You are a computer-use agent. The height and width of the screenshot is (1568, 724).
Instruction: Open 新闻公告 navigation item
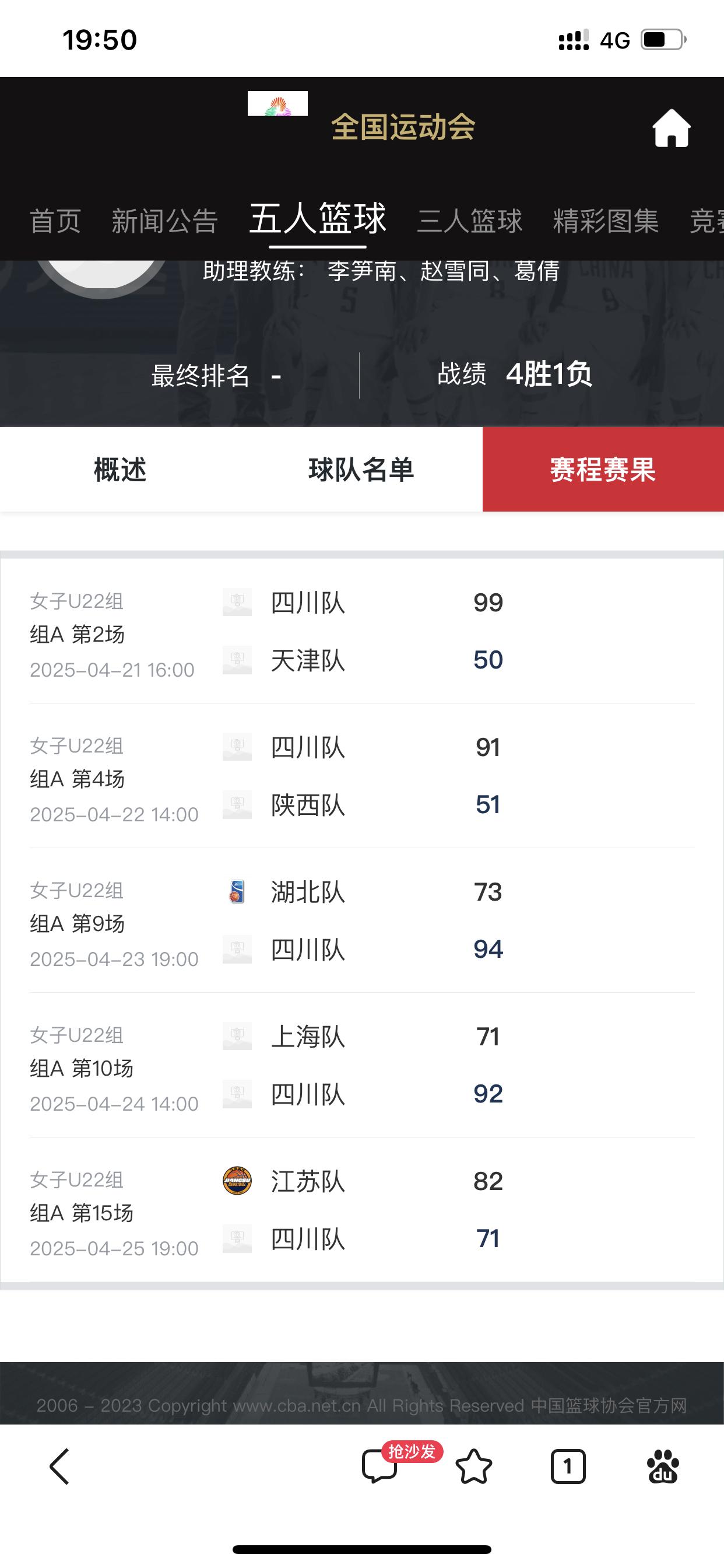tap(165, 220)
